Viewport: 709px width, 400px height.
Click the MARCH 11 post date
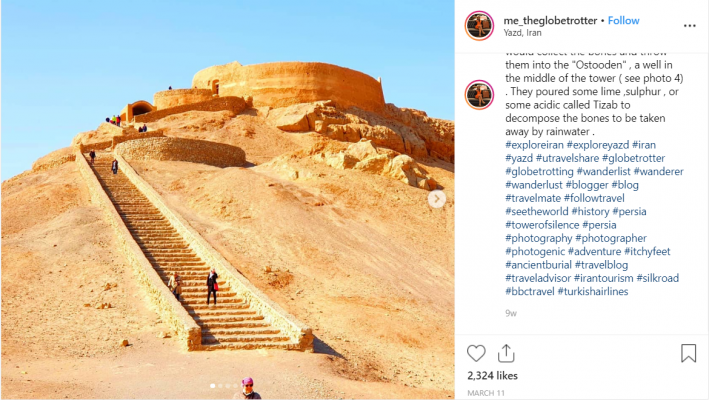pos(486,393)
